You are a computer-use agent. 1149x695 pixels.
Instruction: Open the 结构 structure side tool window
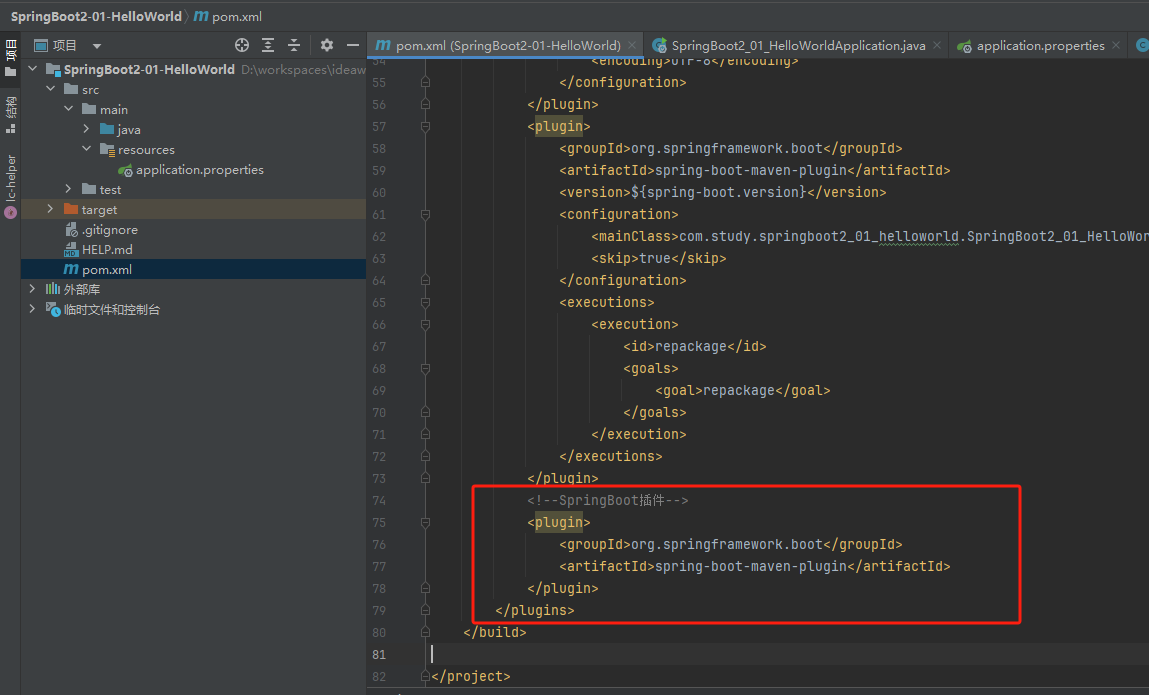pyautogui.click(x=10, y=114)
